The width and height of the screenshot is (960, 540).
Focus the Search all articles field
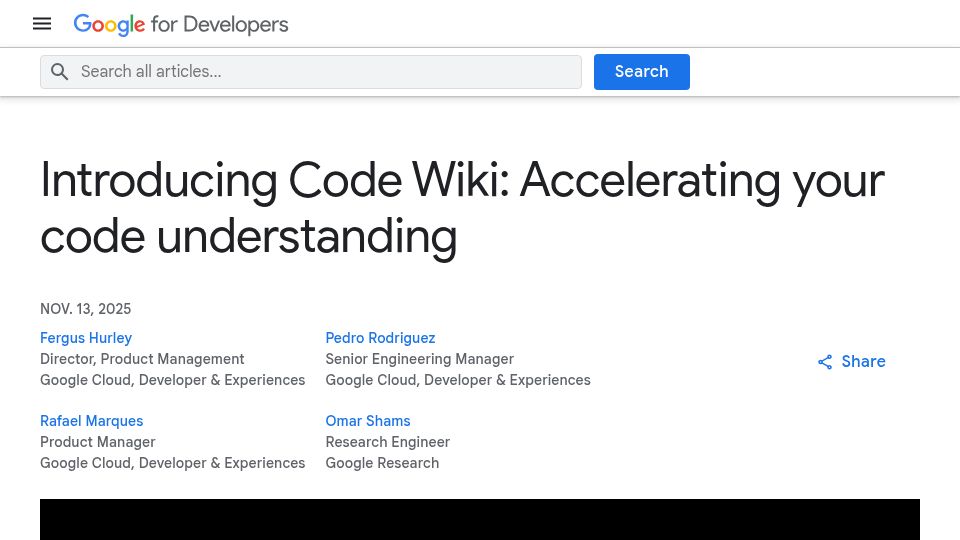[311, 72]
